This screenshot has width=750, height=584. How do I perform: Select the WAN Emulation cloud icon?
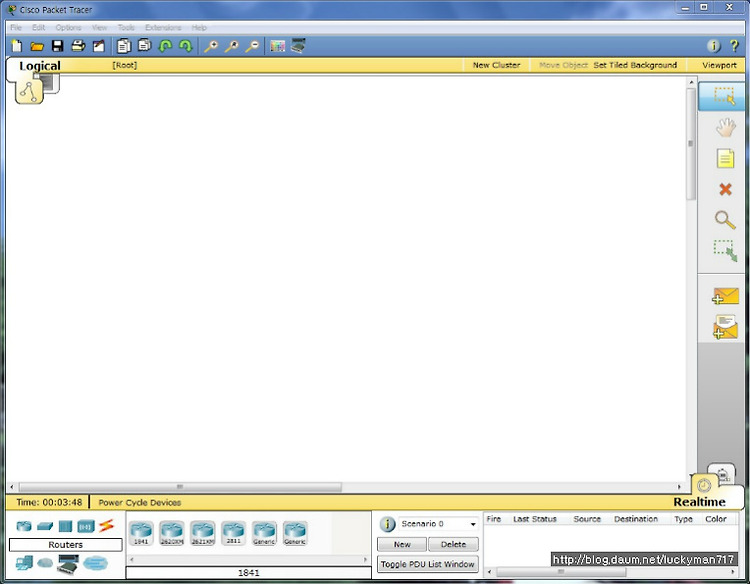click(45, 563)
